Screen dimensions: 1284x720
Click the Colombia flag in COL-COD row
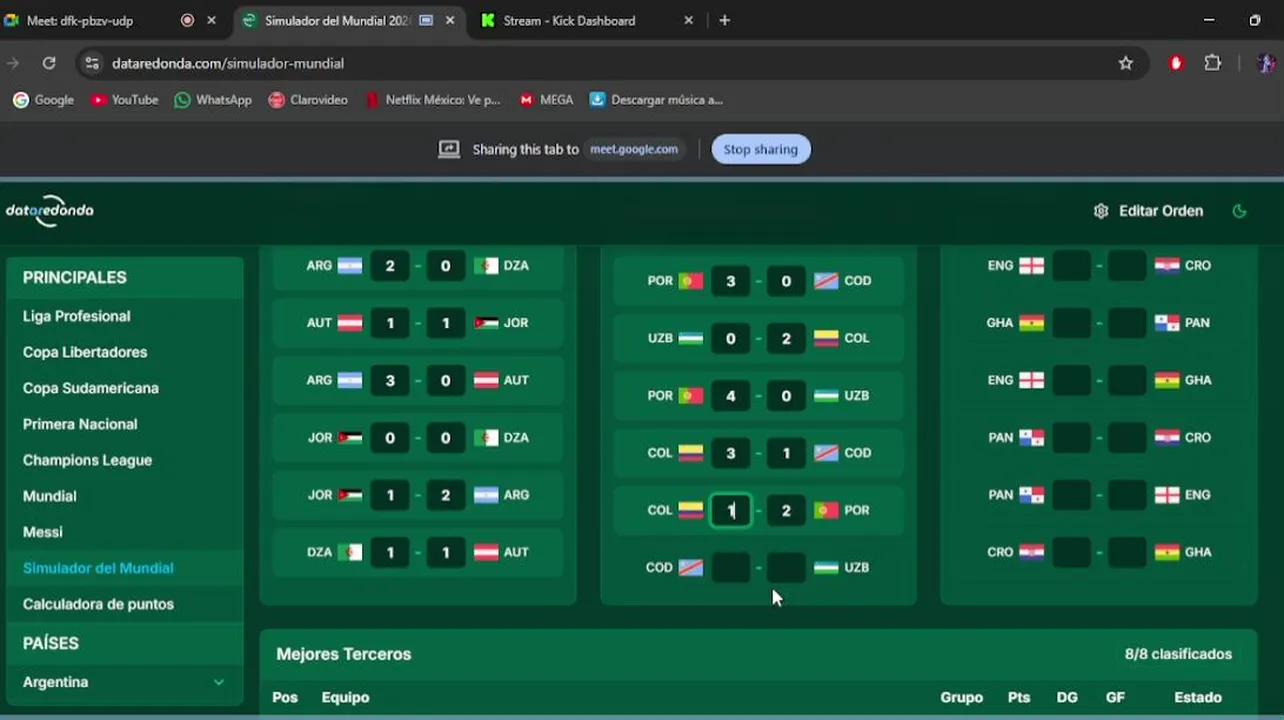(x=691, y=452)
